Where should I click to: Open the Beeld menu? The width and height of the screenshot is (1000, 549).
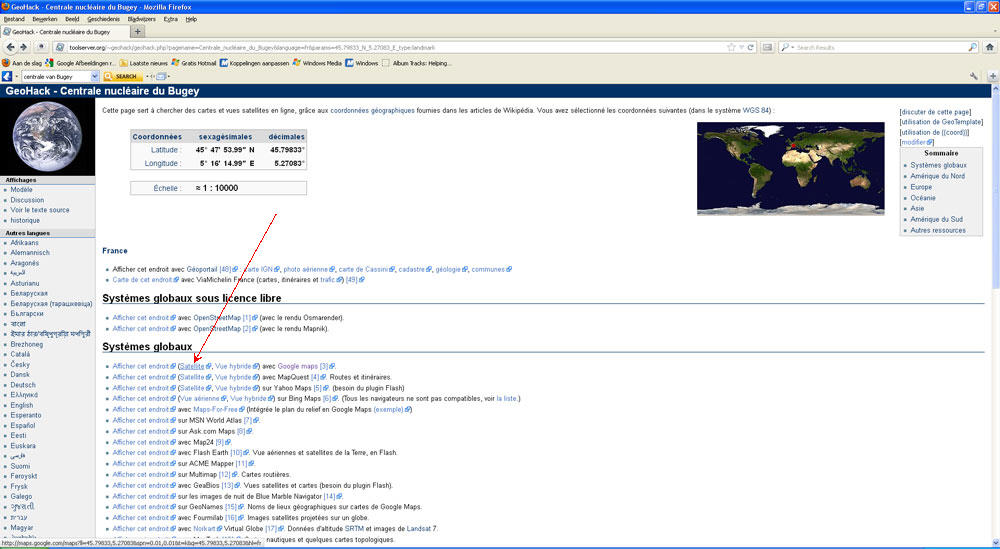(72, 19)
